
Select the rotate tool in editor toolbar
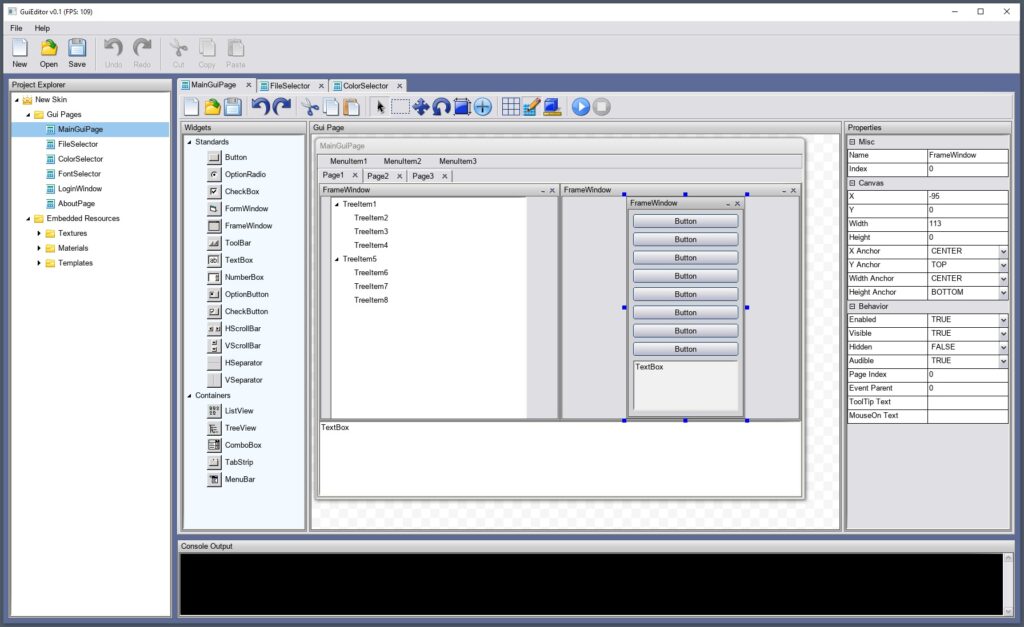pyautogui.click(x=441, y=106)
